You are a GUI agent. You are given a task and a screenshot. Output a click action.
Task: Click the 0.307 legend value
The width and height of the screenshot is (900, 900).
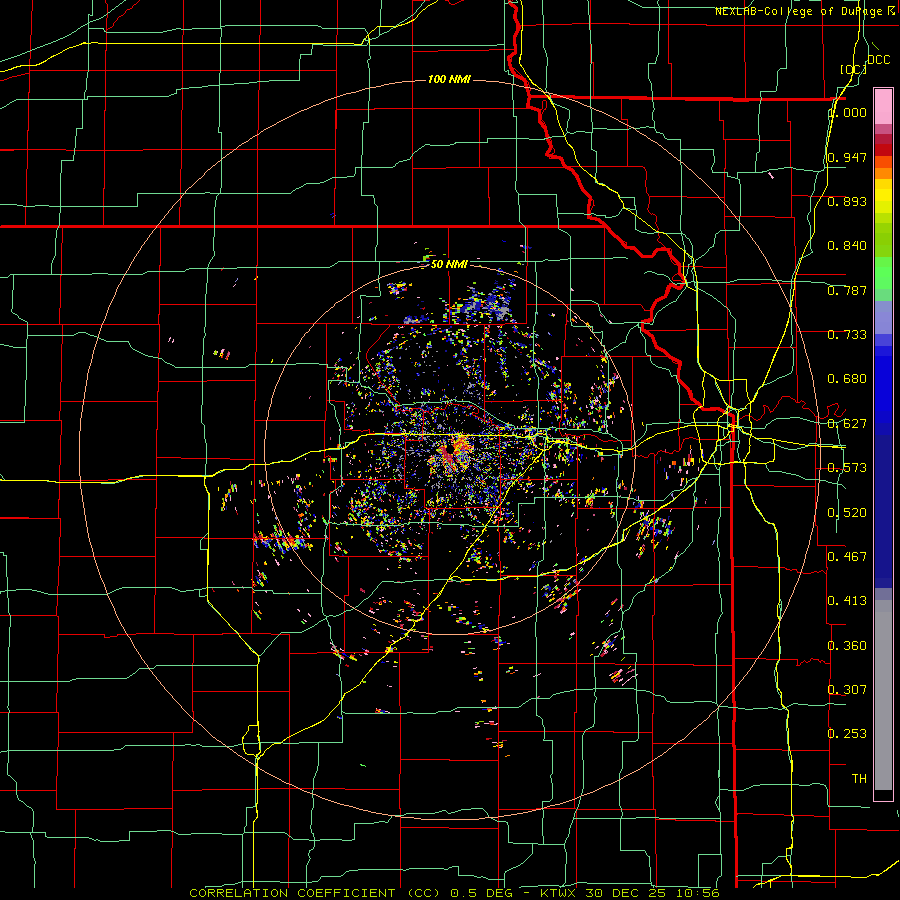847,690
